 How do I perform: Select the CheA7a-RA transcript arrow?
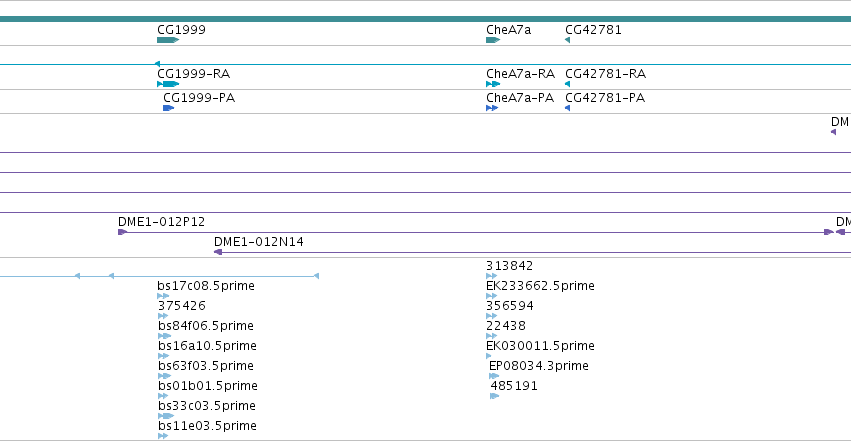click(x=493, y=84)
